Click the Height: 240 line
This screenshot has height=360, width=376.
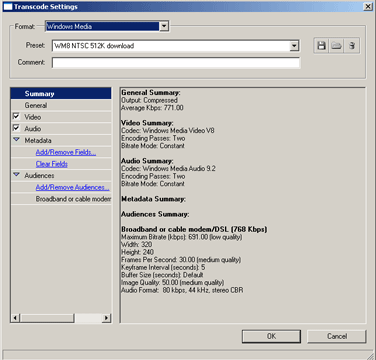[138, 252]
